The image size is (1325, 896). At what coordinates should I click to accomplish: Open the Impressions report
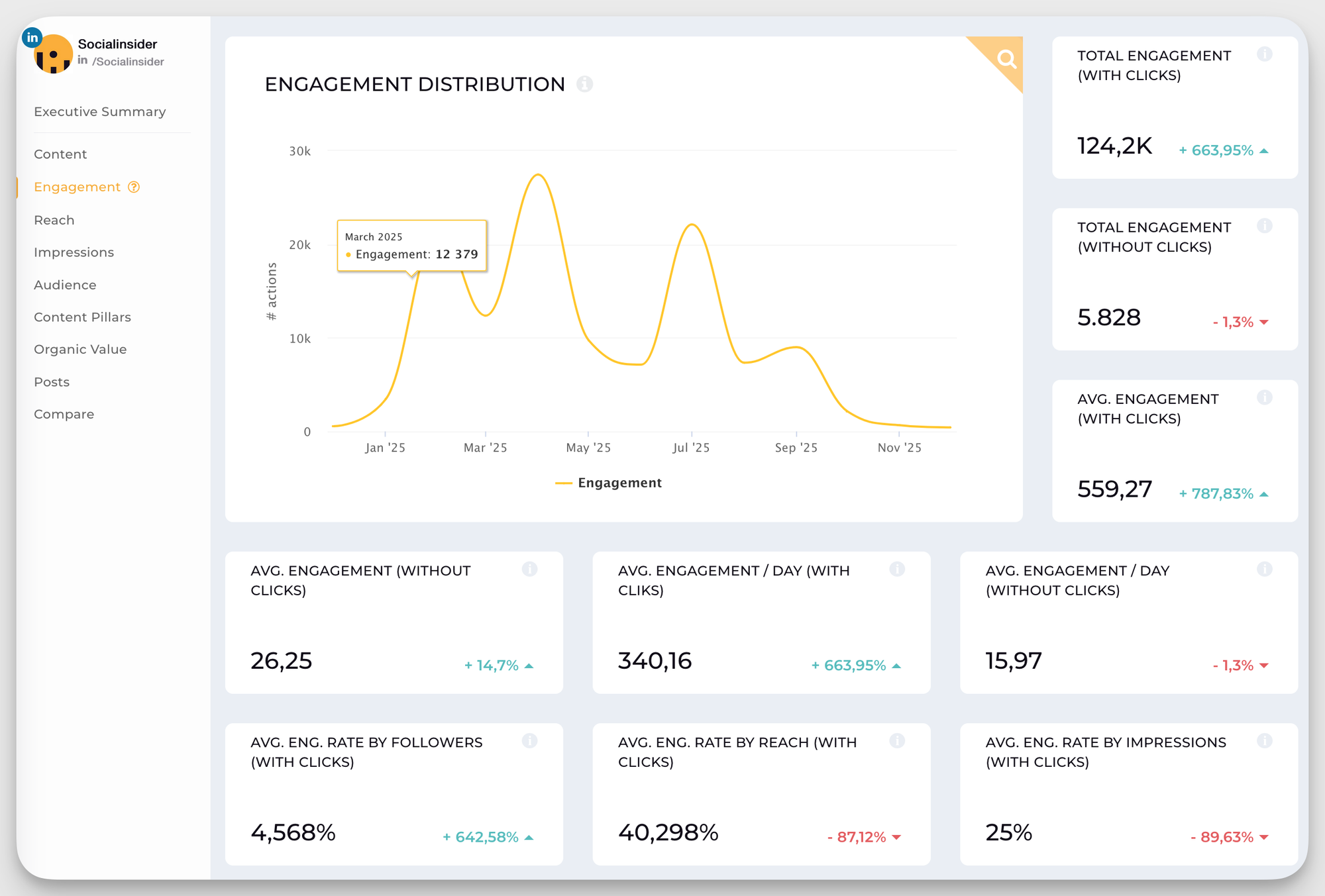click(x=74, y=252)
